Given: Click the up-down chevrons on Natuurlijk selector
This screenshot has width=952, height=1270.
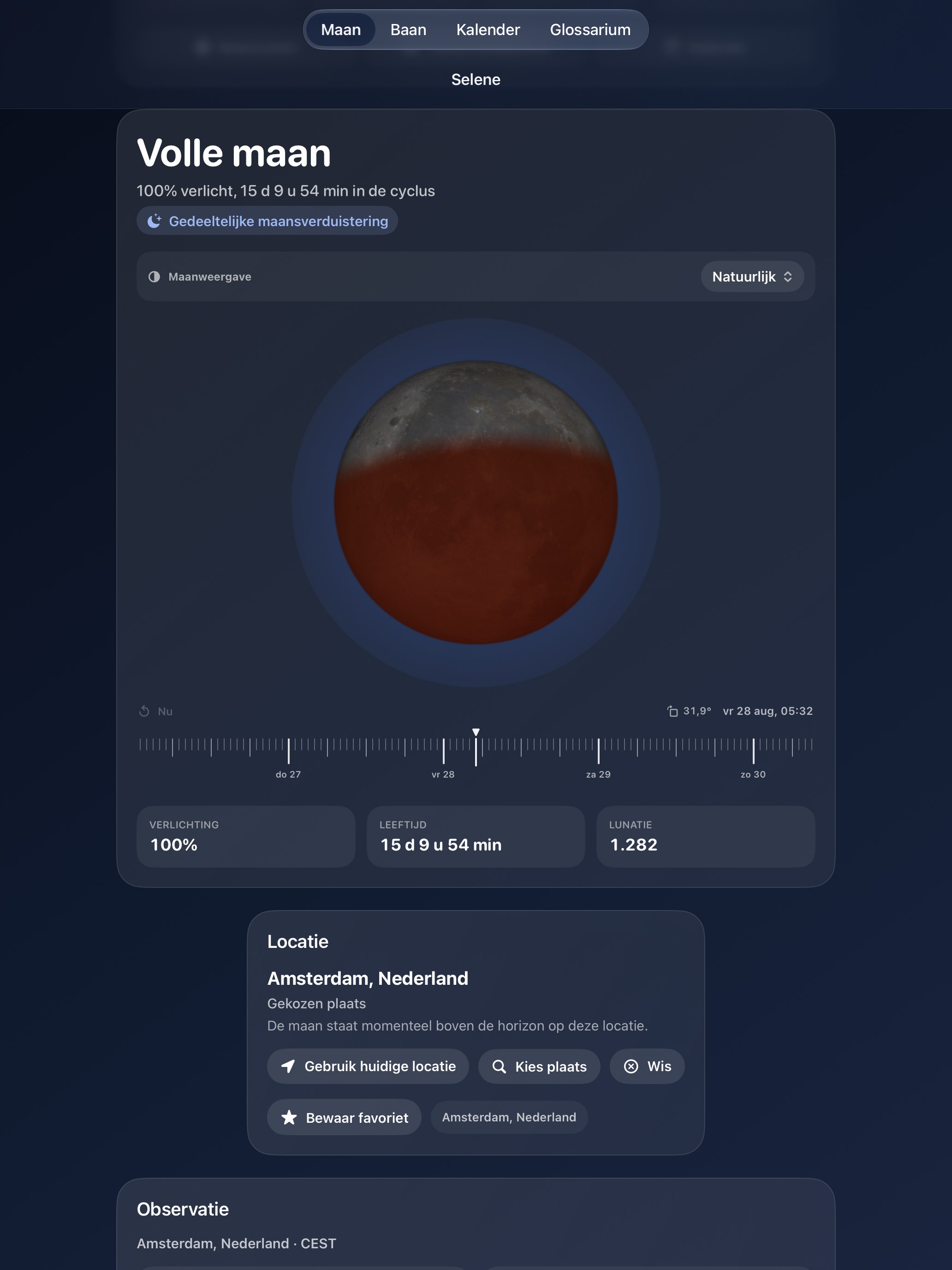Looking at the screenshot, I should [788, 277].
